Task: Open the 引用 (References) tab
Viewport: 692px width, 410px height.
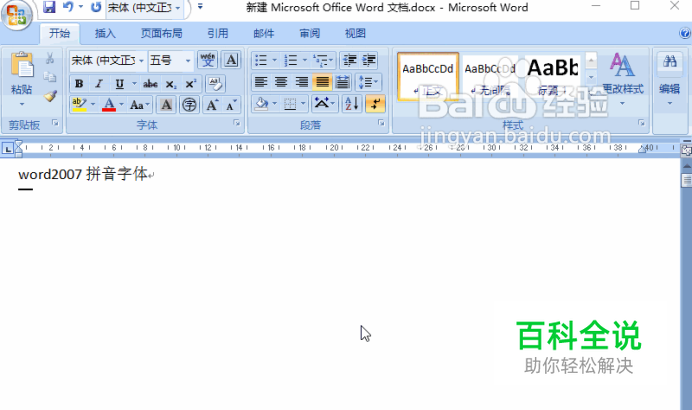Action: click(x=218, y=34)
